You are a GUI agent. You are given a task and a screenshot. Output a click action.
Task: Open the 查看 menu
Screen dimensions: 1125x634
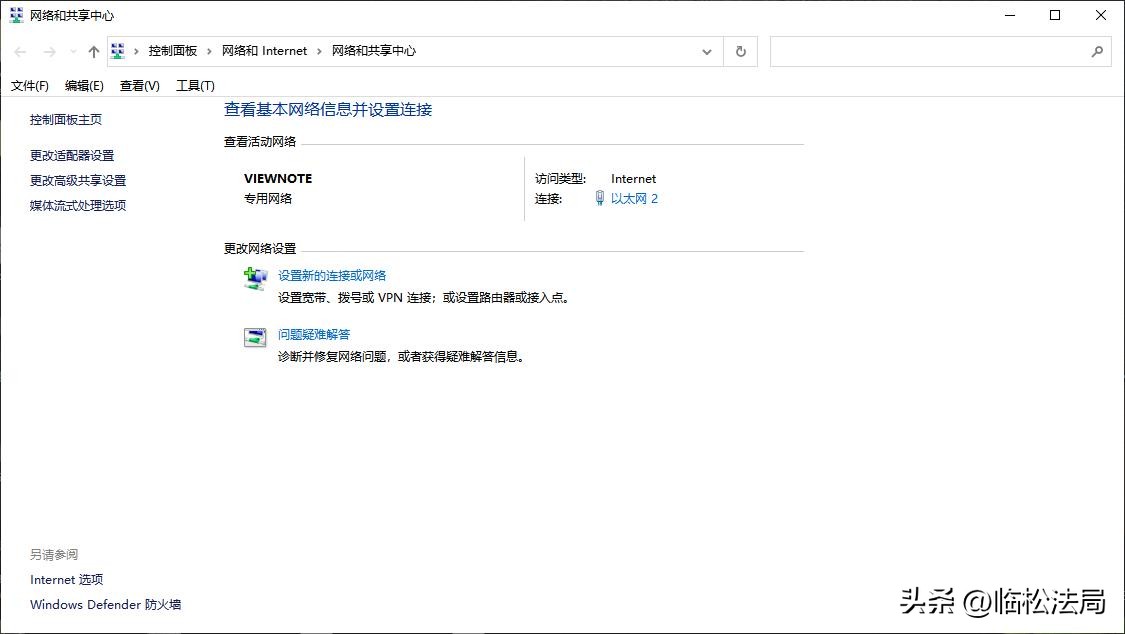[x=138, y=85]
